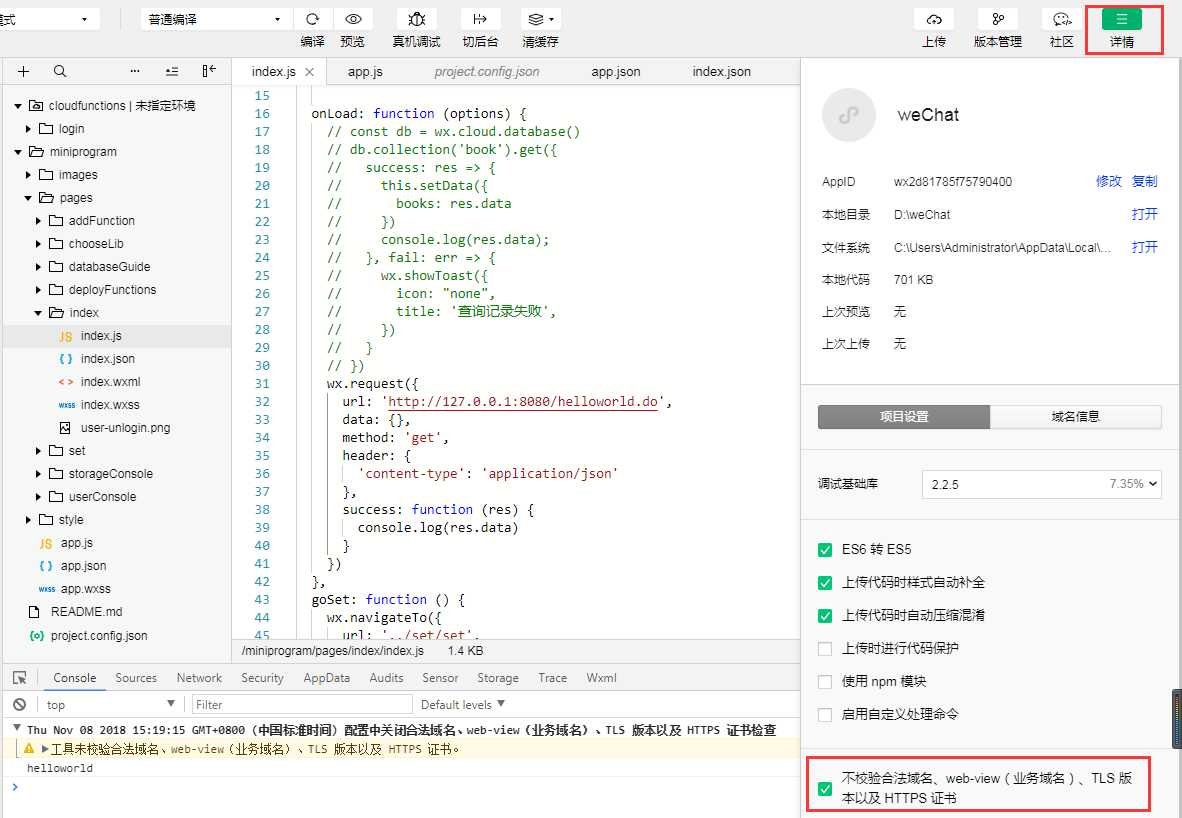Open console context top dropdown
This screenshot has height=818, width=1182.
(x=110, y=704)
